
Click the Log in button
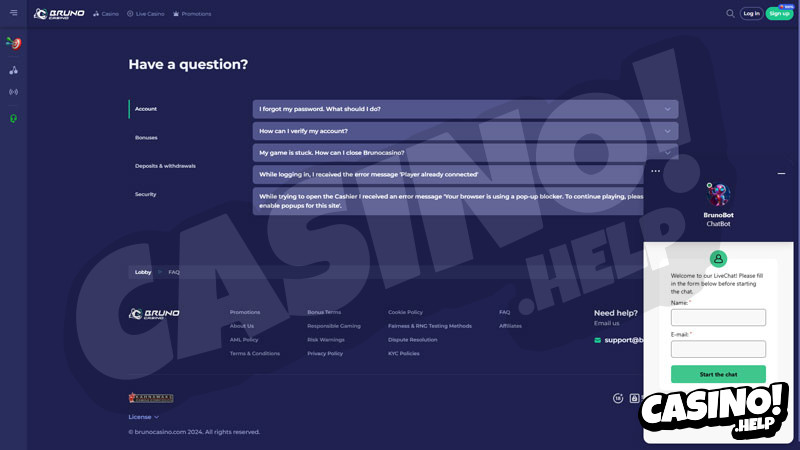751,14
